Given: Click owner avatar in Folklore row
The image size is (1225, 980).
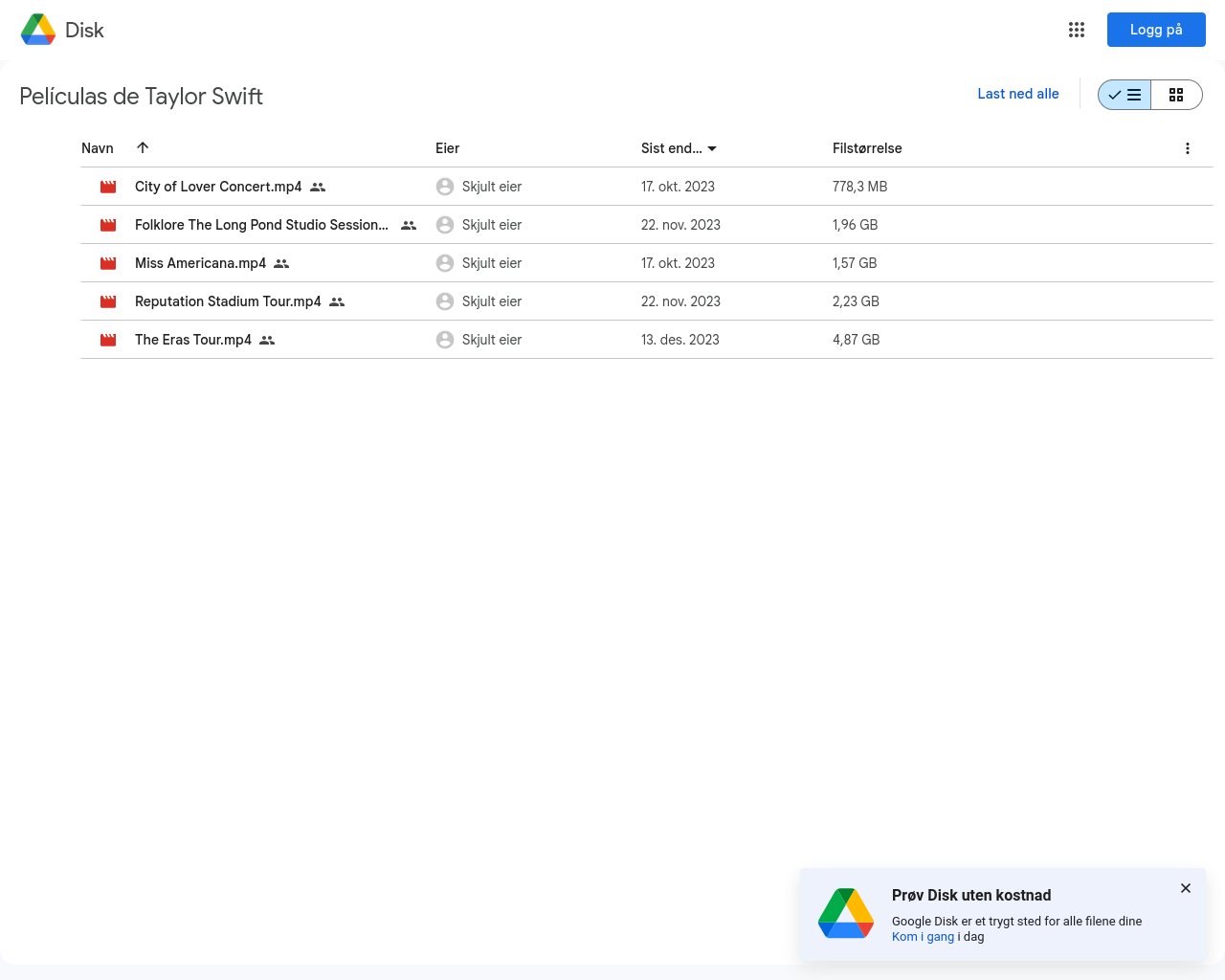Looking at the screenshot, I should 445,225.
